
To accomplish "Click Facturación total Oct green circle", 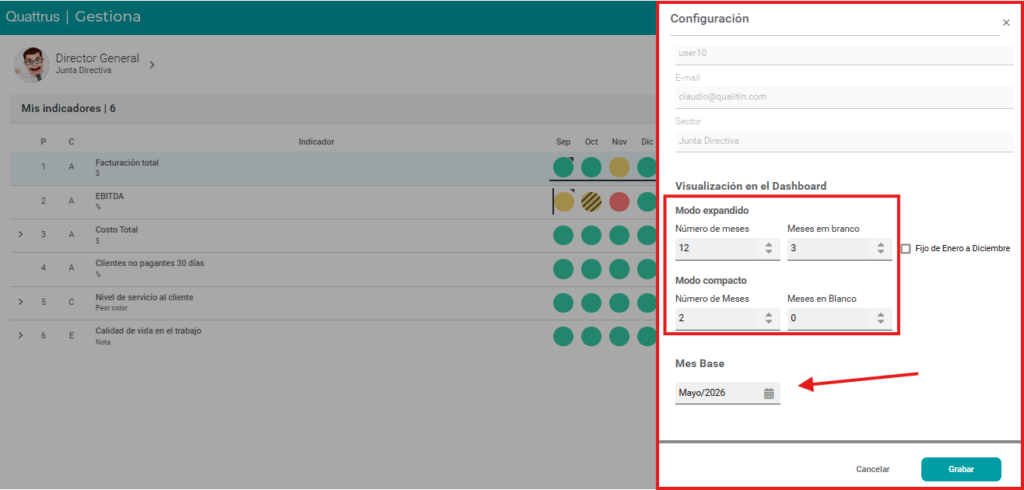I will point(591,167).
